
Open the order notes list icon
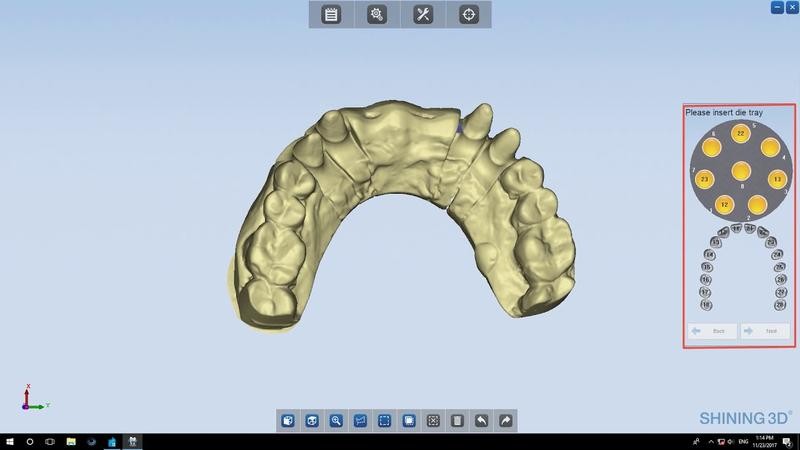(332, 14)
